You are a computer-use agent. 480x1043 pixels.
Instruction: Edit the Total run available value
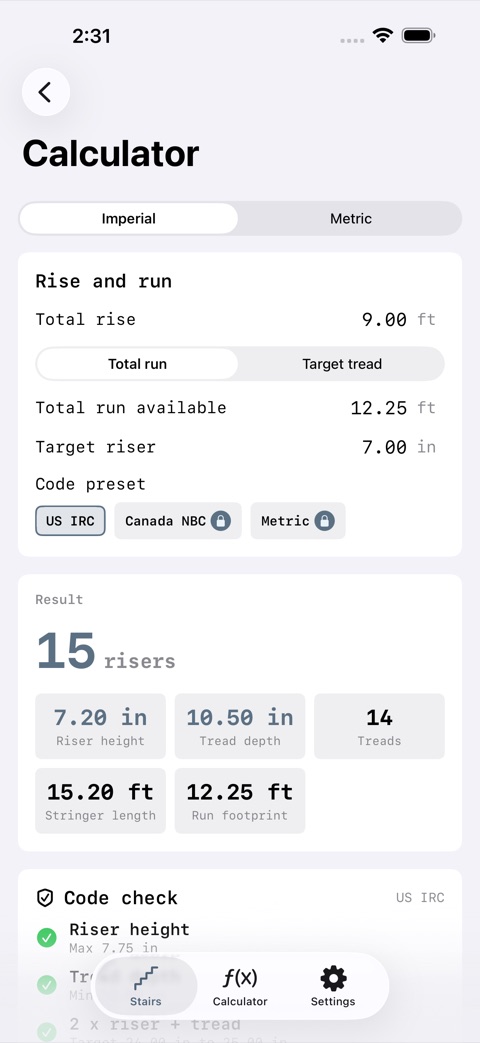(379, 408)
